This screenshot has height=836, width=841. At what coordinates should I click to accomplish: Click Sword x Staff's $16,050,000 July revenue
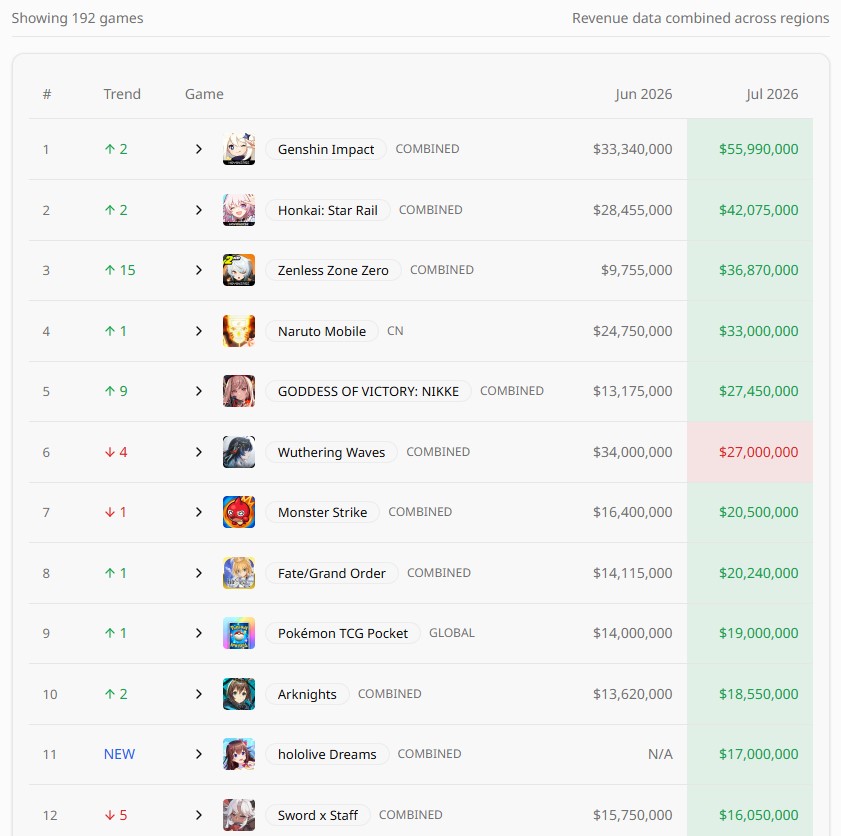(x=758, y=815)
